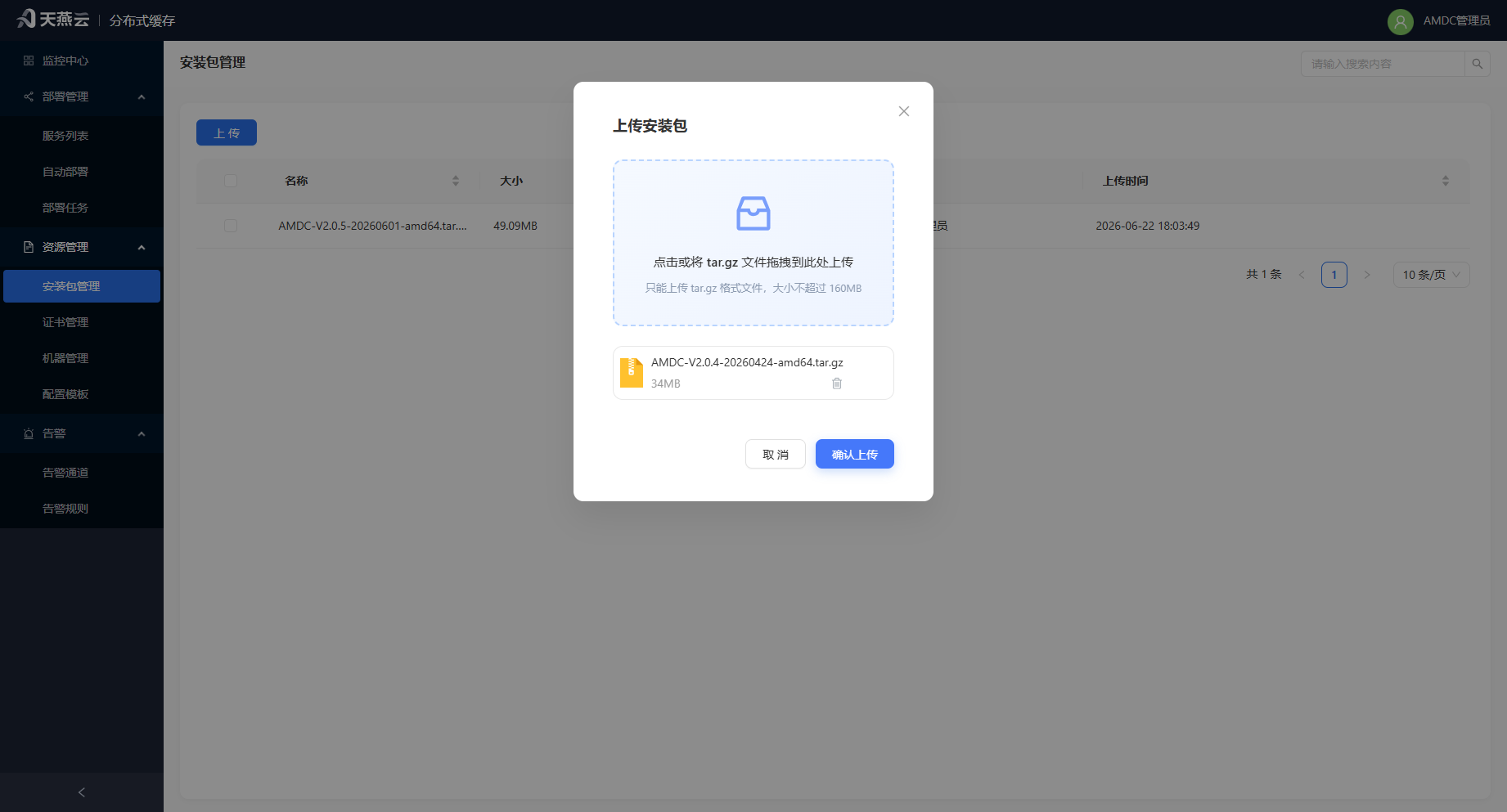This screenshot has height=812, width=1507.
Task: Collapse the 资源管理 menu group
Action: tap(142, 247)
